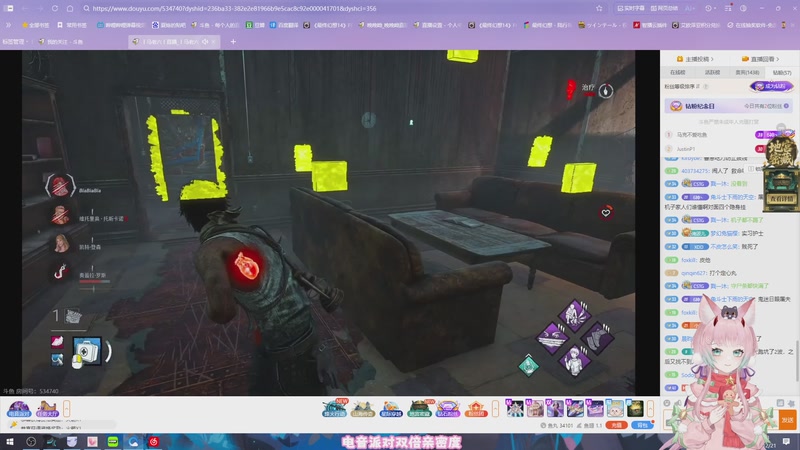Screen dimensions: 800x450
Task: Bookmark this page with star icon
Action: pos(599,9)
